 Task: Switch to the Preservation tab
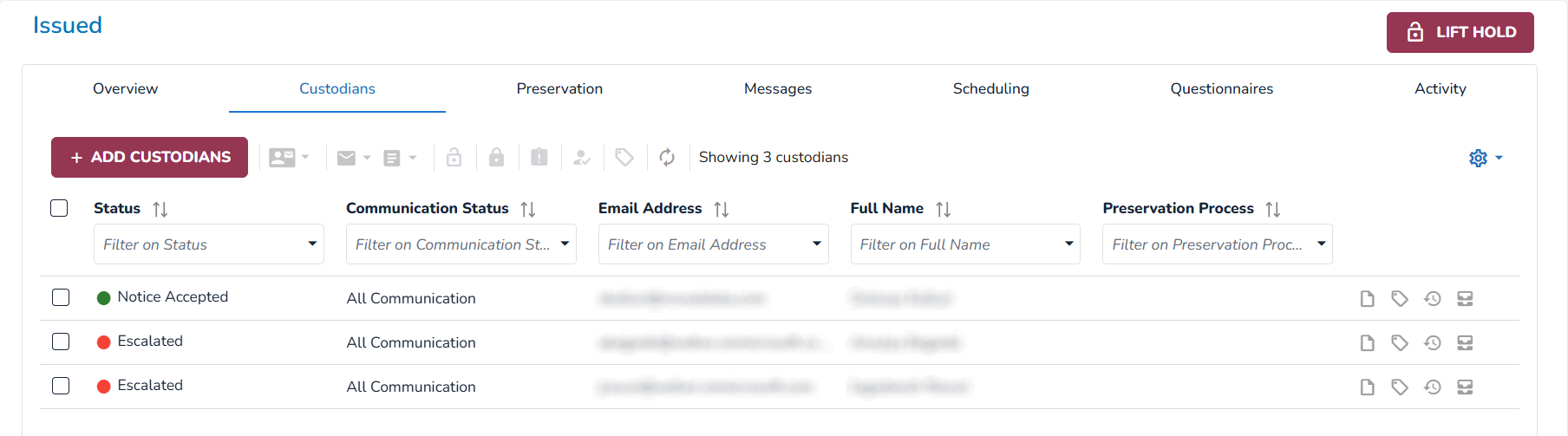(559, 88)
